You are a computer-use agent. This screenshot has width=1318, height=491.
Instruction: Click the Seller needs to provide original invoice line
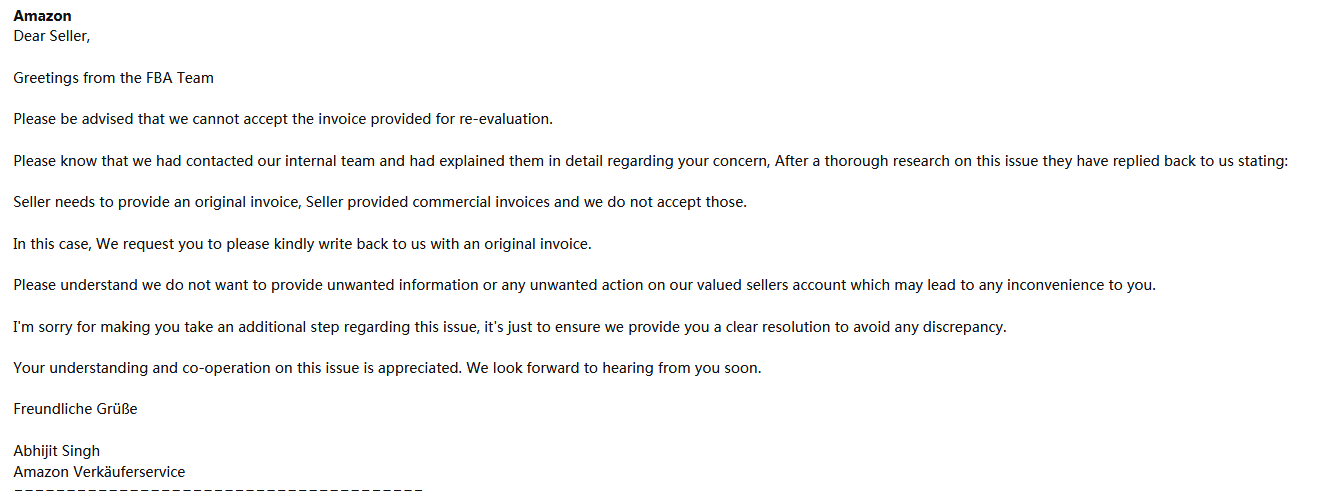coord(380,202)
